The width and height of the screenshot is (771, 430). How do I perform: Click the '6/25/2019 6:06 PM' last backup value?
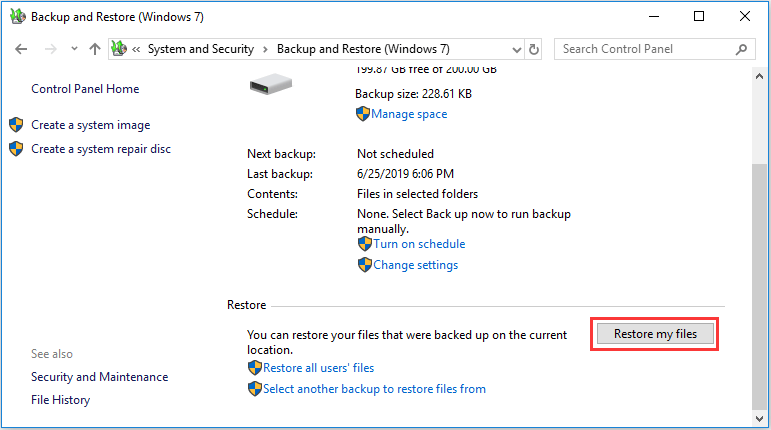(405, 174)
